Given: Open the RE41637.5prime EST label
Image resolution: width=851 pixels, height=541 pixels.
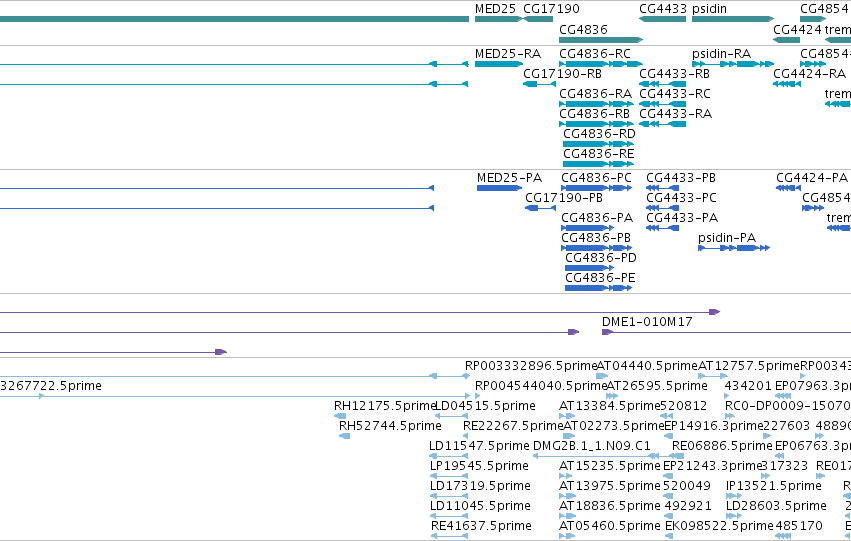Looking at the screenshot, I should point(481,527).
